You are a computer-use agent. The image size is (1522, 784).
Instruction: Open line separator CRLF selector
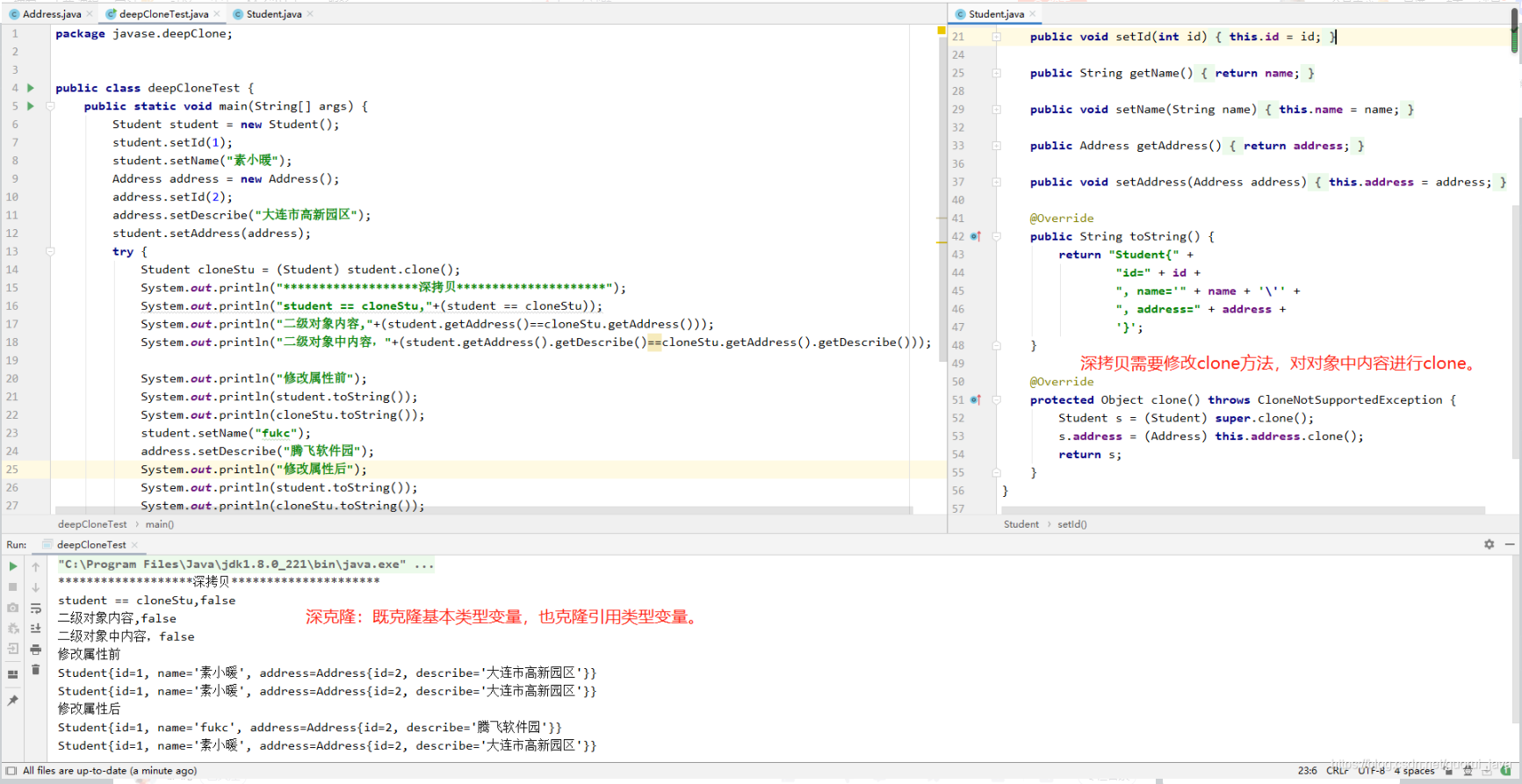coord(1338,771)
